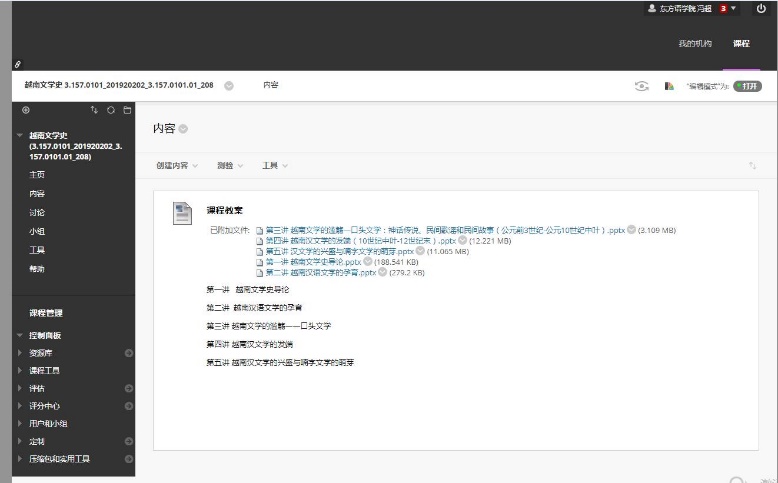Open course menu folder view icon
Screen dimensions: 778x483
(127, 110)
